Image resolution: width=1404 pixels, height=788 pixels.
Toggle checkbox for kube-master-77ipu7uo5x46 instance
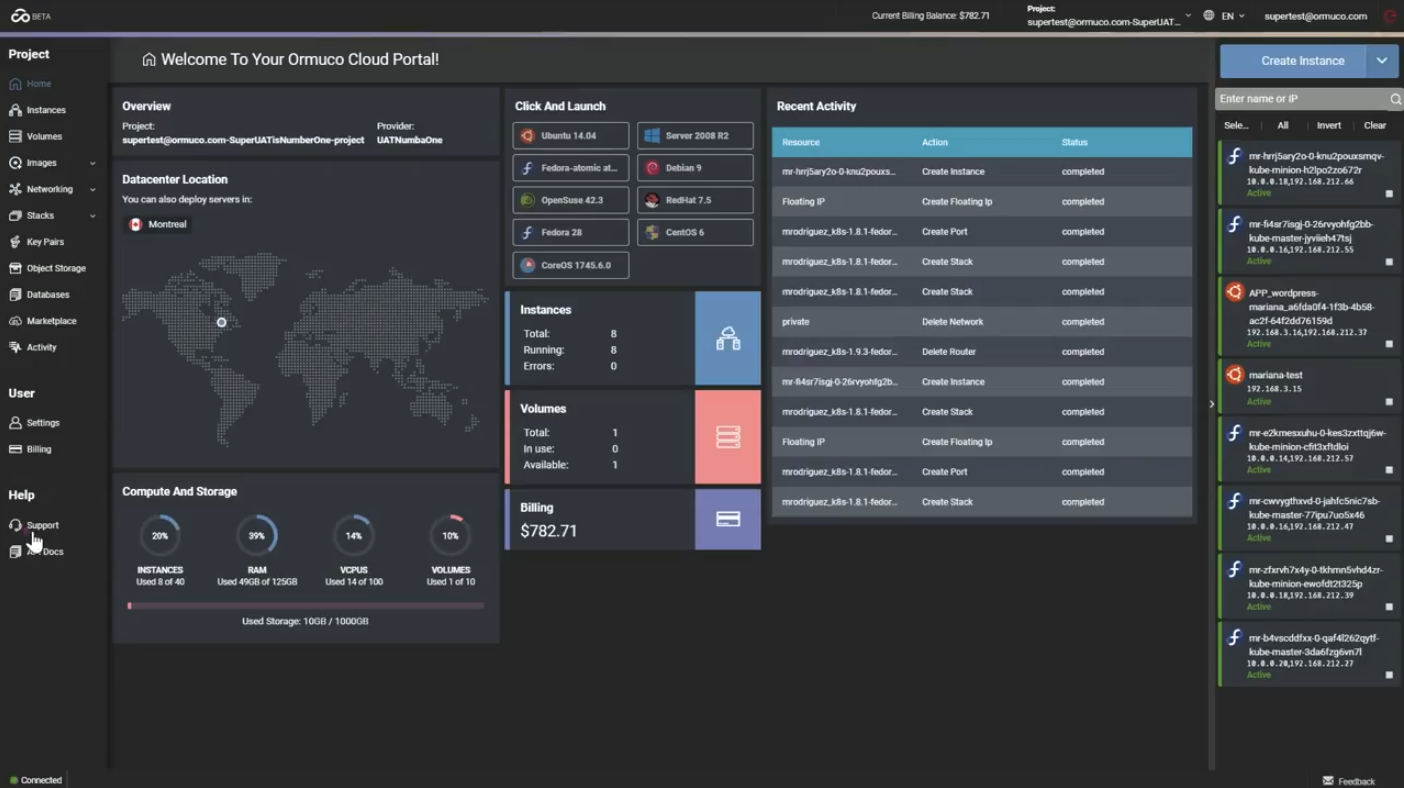[1389, 539]
